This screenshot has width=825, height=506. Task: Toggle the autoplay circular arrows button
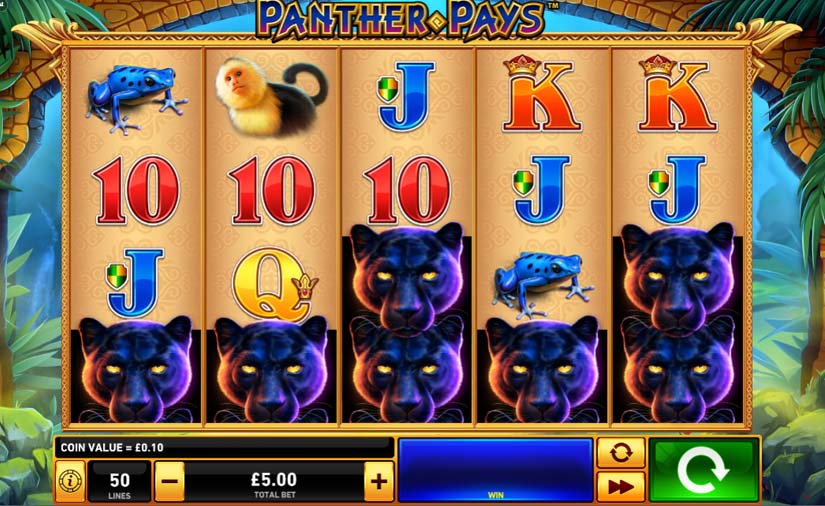pyautogui.click(x=620, y=452)
